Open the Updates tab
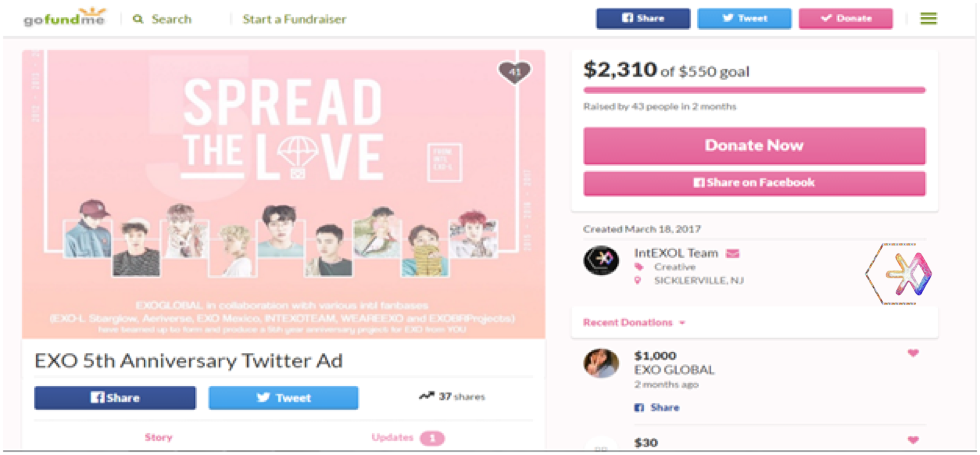 (x=408, y=438)
